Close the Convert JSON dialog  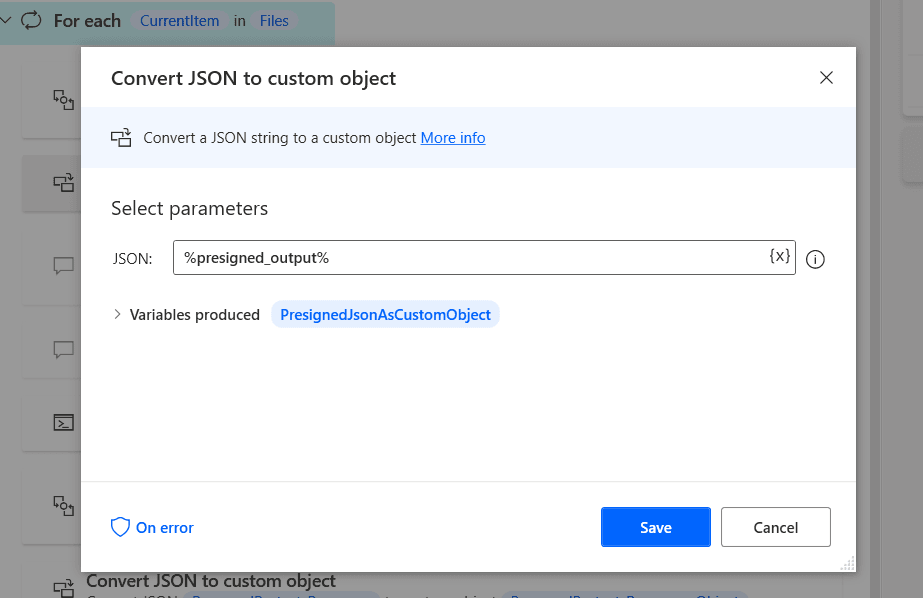click(826, 78)
